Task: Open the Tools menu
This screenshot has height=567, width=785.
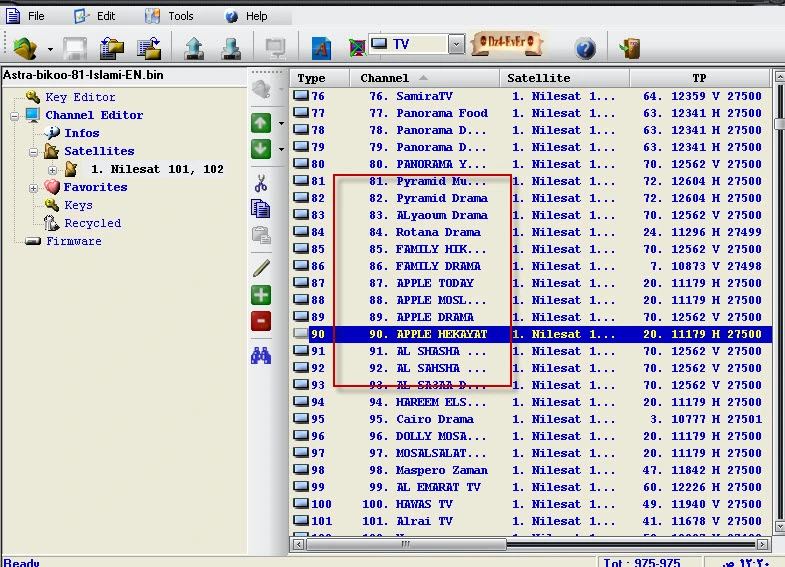Action: click(x=169, y=16)
